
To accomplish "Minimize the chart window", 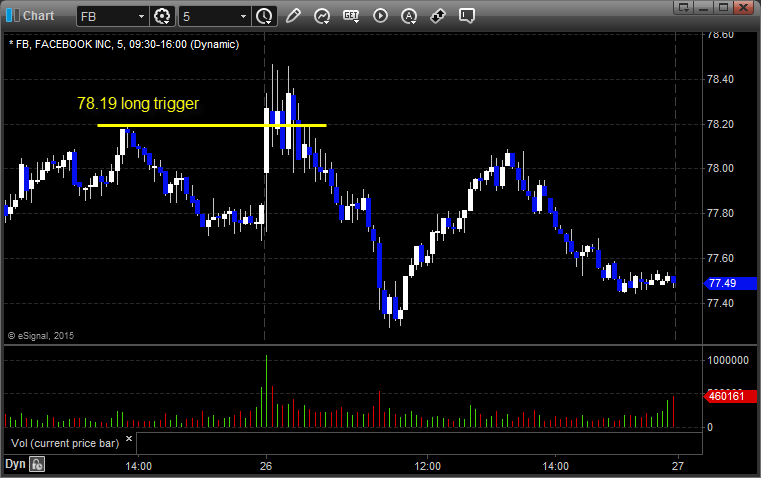I will point(703,7).
